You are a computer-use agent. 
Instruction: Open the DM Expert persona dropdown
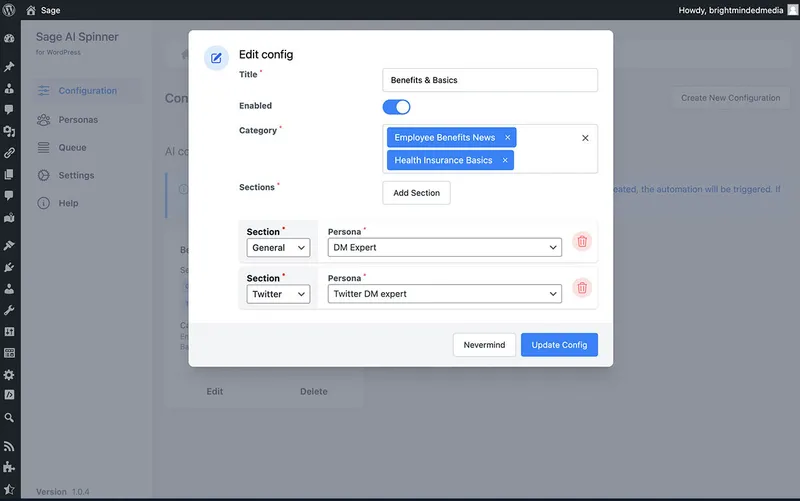tap(444, 247)
